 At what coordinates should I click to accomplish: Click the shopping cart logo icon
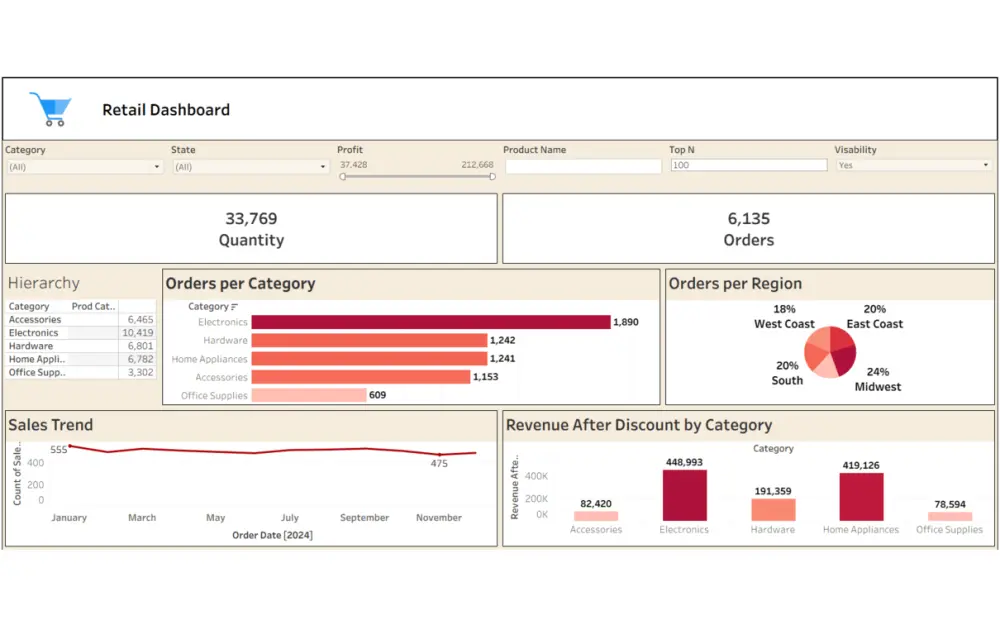51,106
